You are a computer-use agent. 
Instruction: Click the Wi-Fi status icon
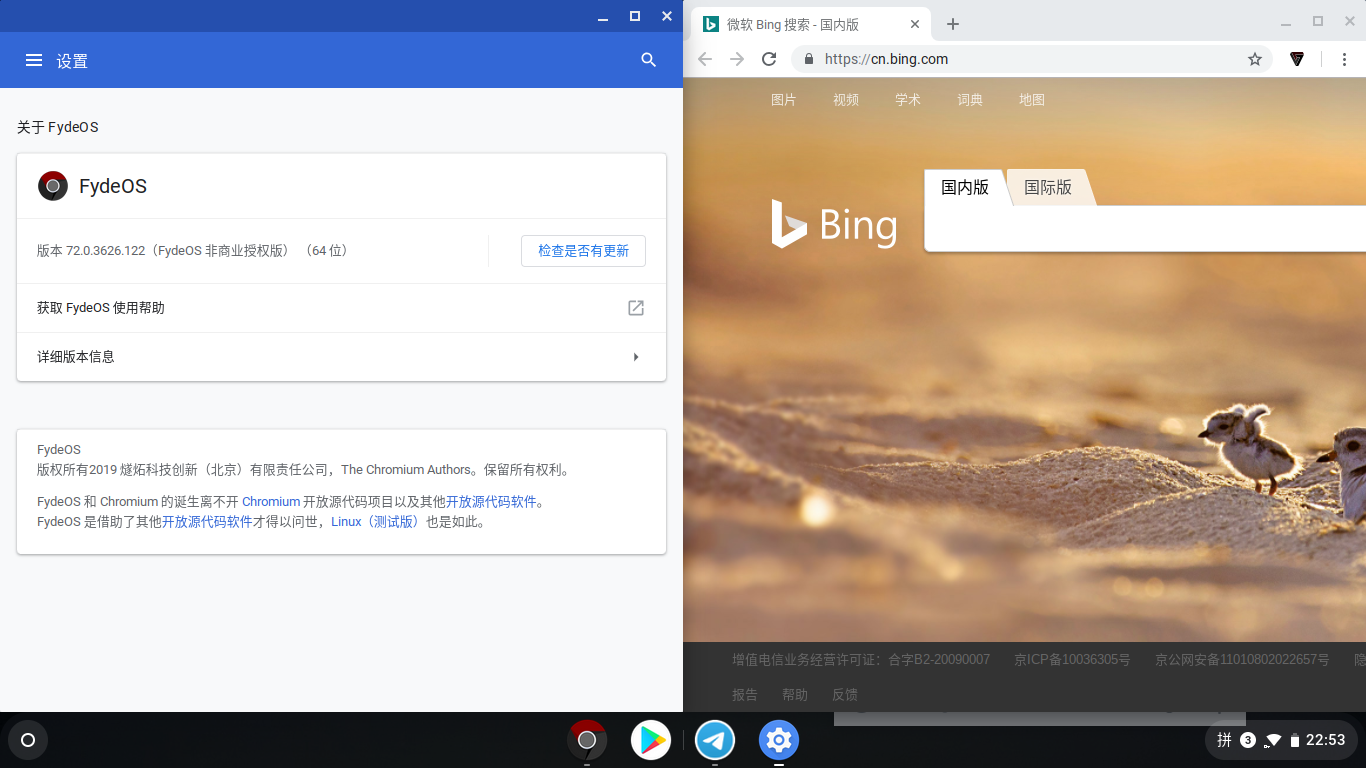1273,740
